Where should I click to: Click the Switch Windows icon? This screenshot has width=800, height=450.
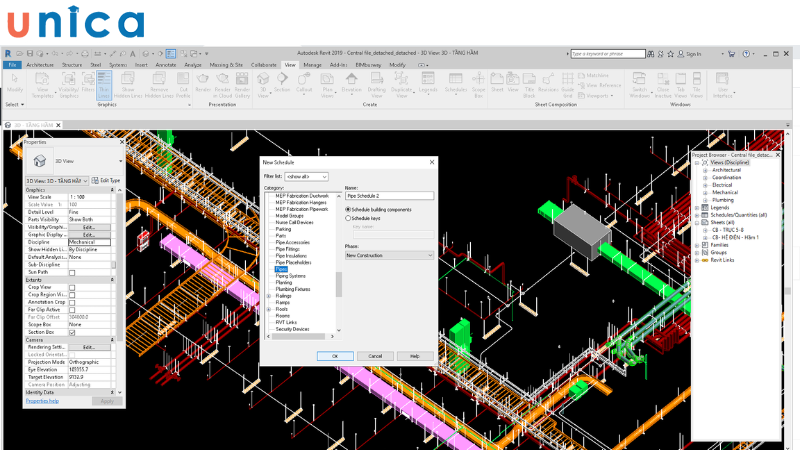click(639, 84)
